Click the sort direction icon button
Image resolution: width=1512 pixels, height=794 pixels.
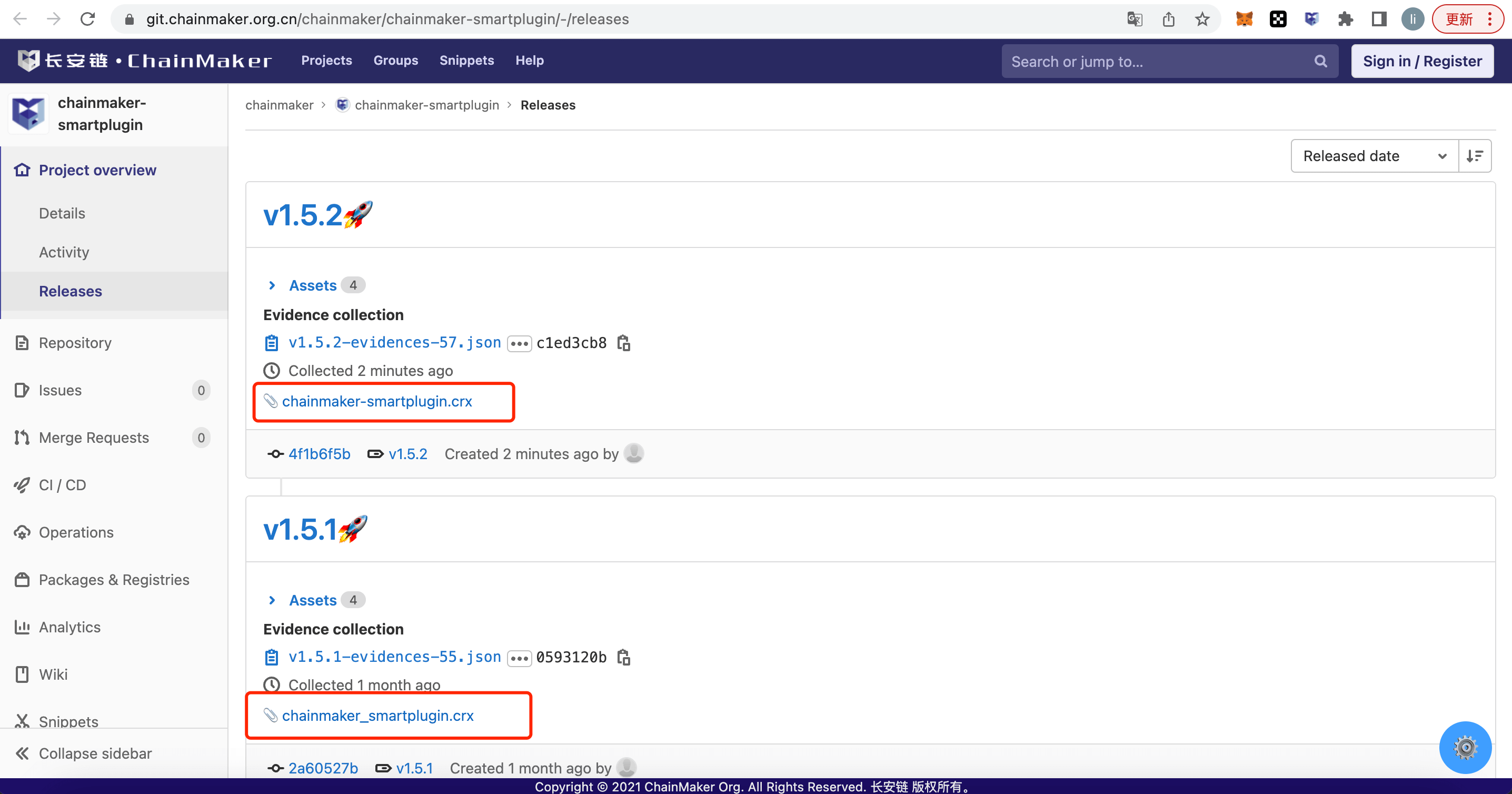click(1475, 156)
